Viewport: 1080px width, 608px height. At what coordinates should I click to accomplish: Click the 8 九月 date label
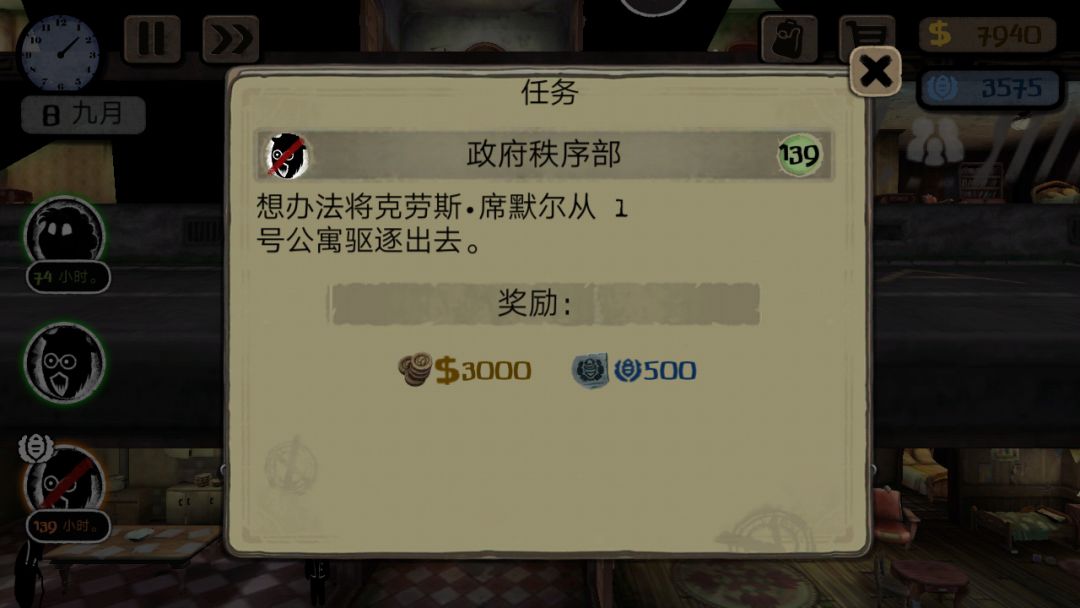pyautogui.click(x=83, y=114)
